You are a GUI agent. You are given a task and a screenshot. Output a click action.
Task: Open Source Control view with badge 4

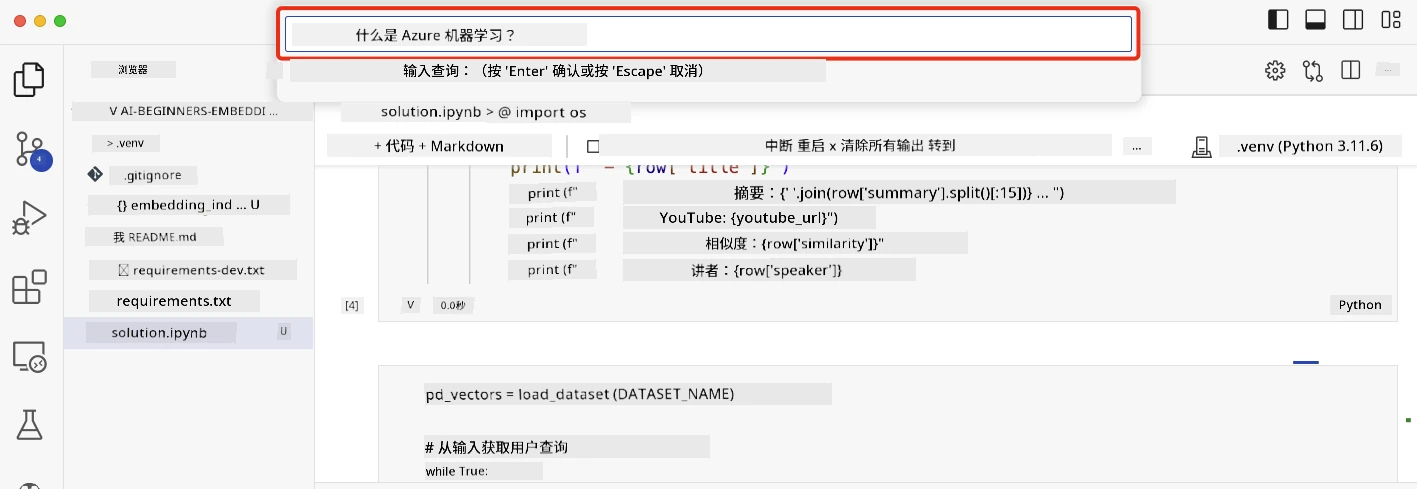[31, 151]
